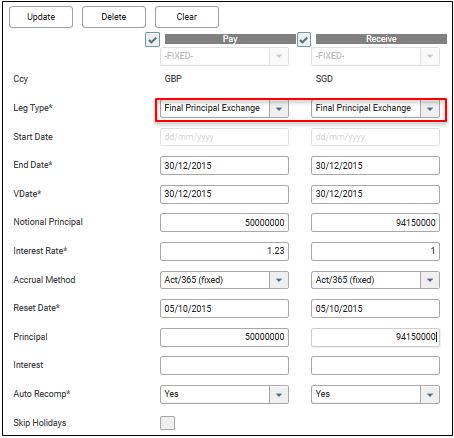Open the Receive Leg Type dropdown arrow

pyautogui.click(x=430, y=108)
